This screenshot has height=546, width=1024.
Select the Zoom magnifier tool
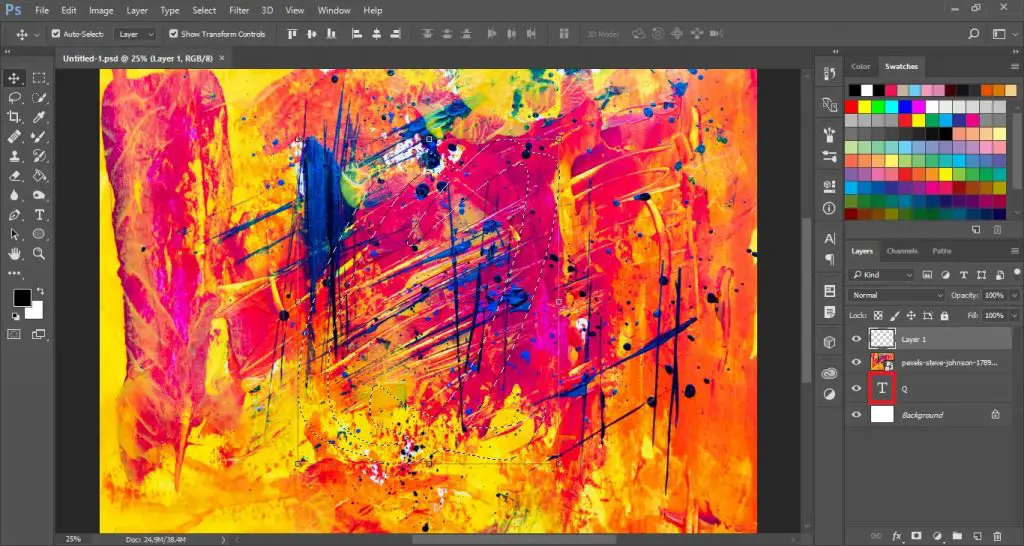tap(39, 253)
